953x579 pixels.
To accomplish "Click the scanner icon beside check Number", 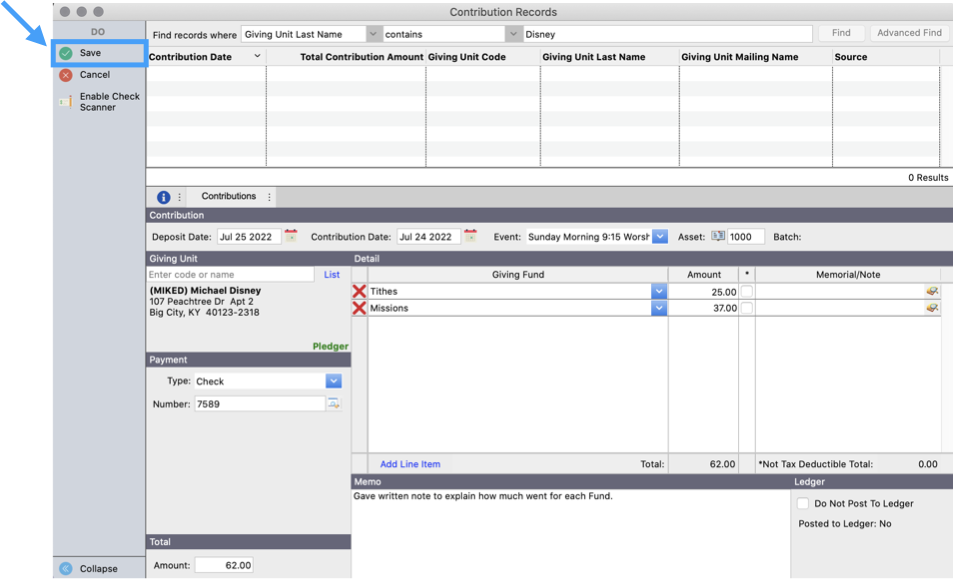I will point(335,403).
